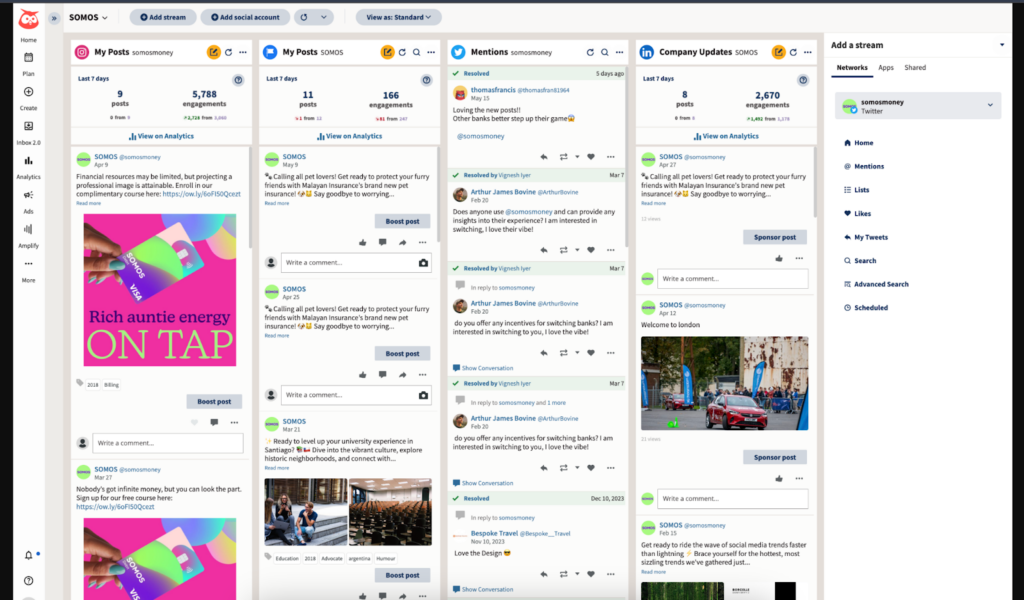The height and width of the screenshot is (600, 1024).
Task: Open the Plan calendar in sidebar
Action: [28, 64]
